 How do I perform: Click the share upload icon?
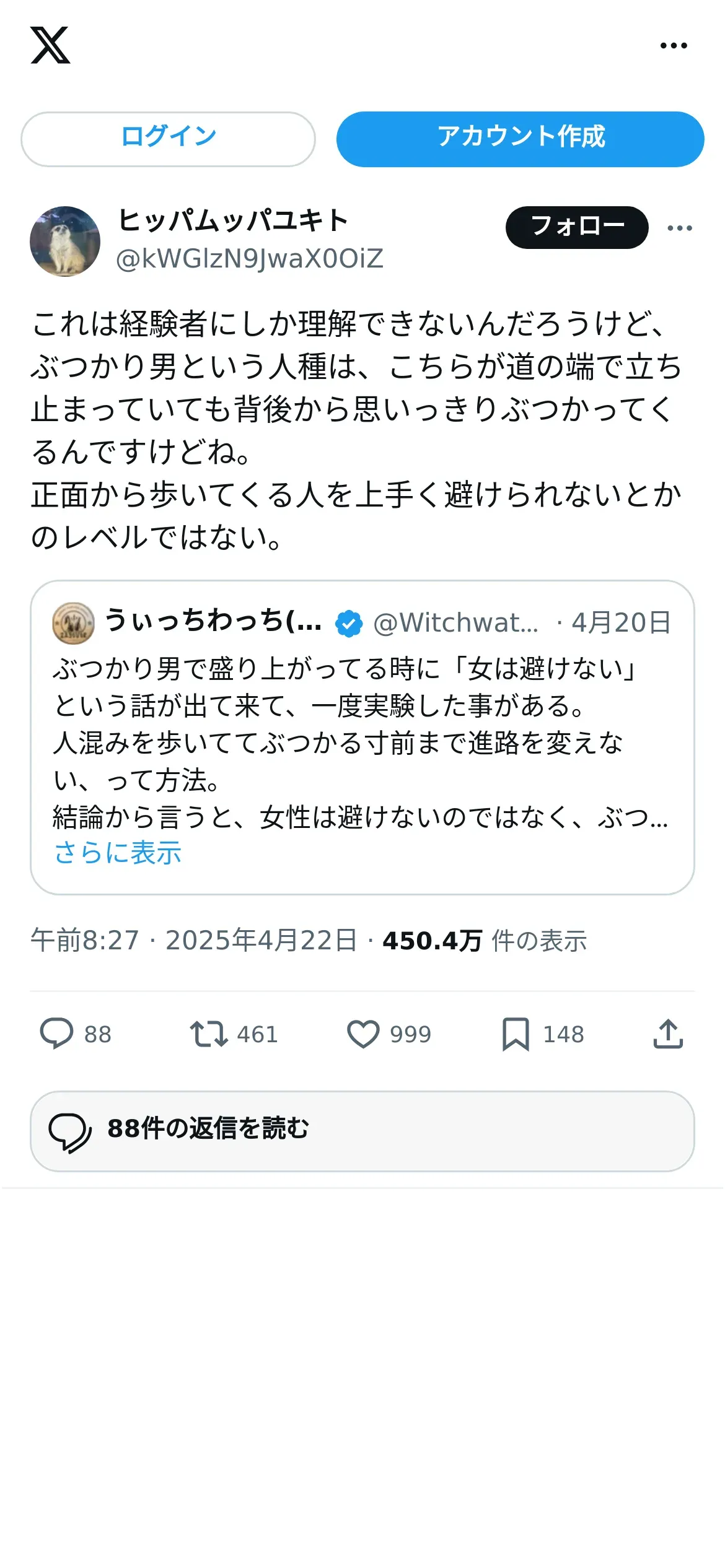[x=668, y=1034]
